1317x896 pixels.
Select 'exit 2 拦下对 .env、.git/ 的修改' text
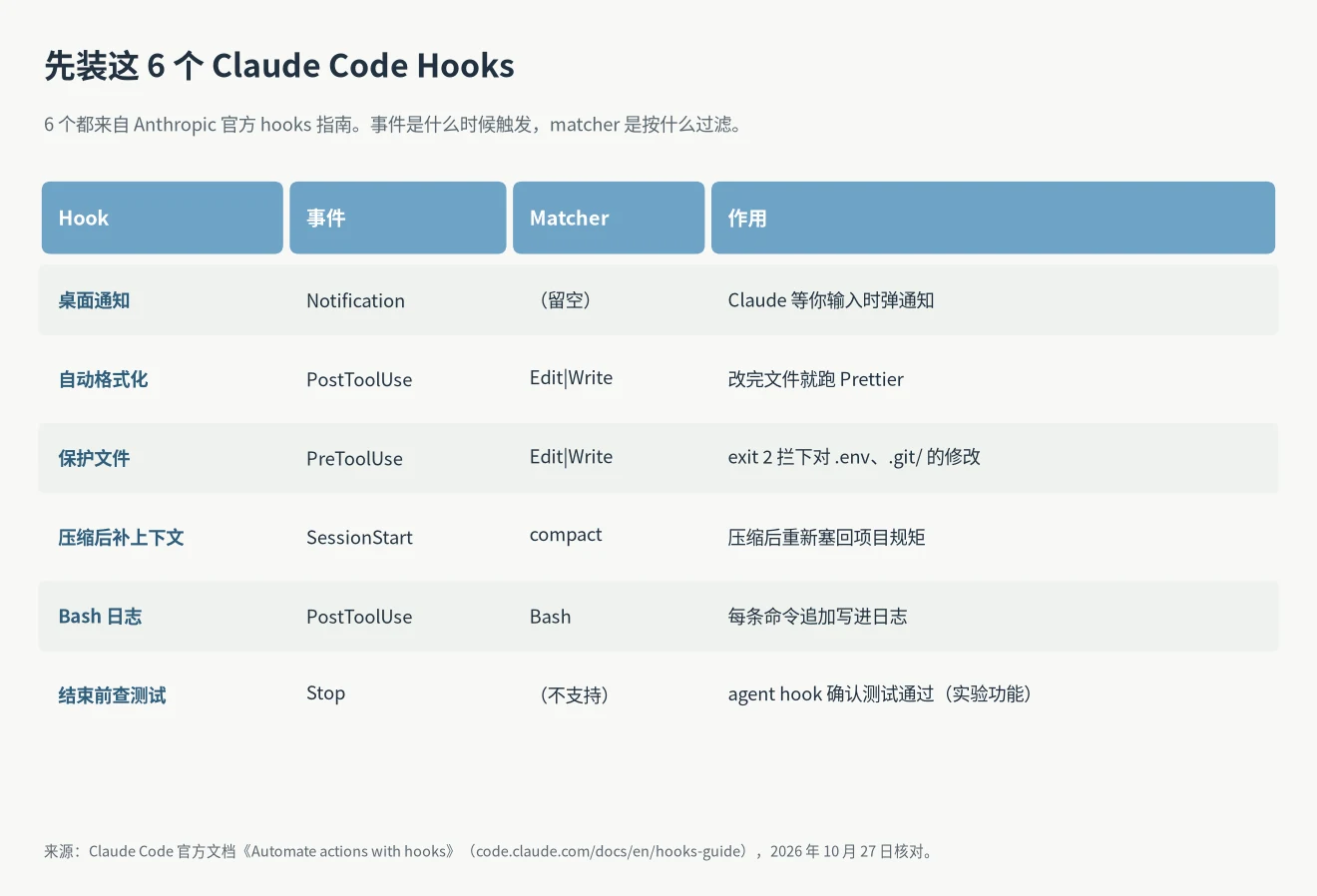[854, 457]
